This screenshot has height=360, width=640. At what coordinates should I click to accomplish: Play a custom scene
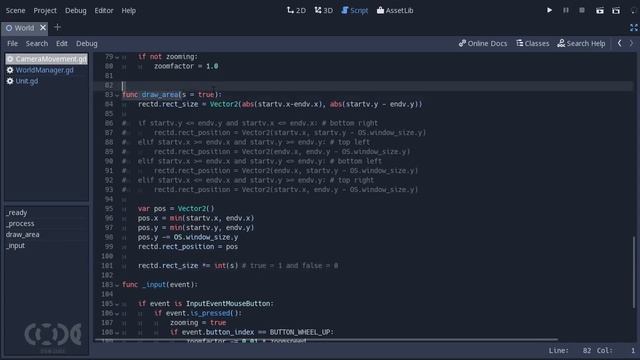[616, 11]
